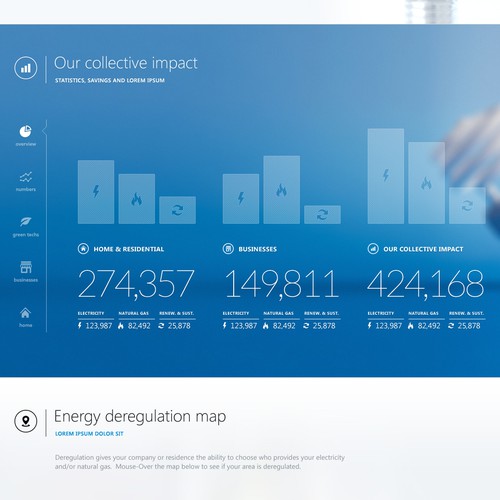Click the Lorem Ipsum Dolor Sit subtitle link
This screenshot has width=500, height=500.
tap(89, 434)
